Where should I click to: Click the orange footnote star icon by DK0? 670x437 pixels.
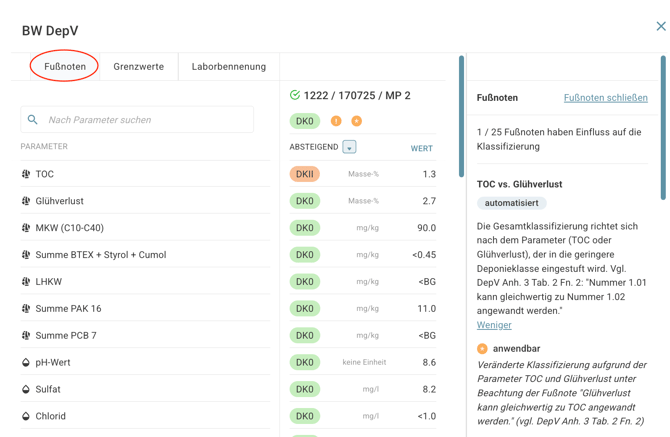tap(356, 121)
